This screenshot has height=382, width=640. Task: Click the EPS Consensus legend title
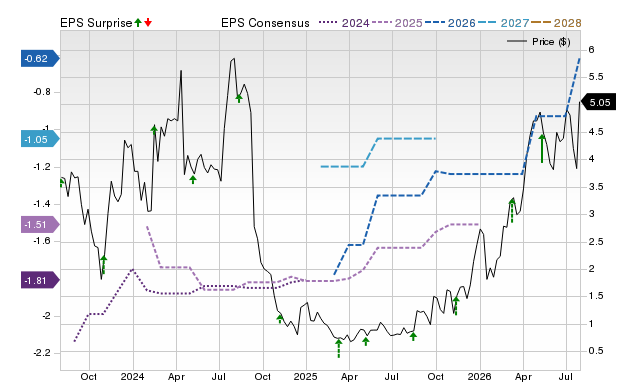pyautogui.click(x=265, y=23)
